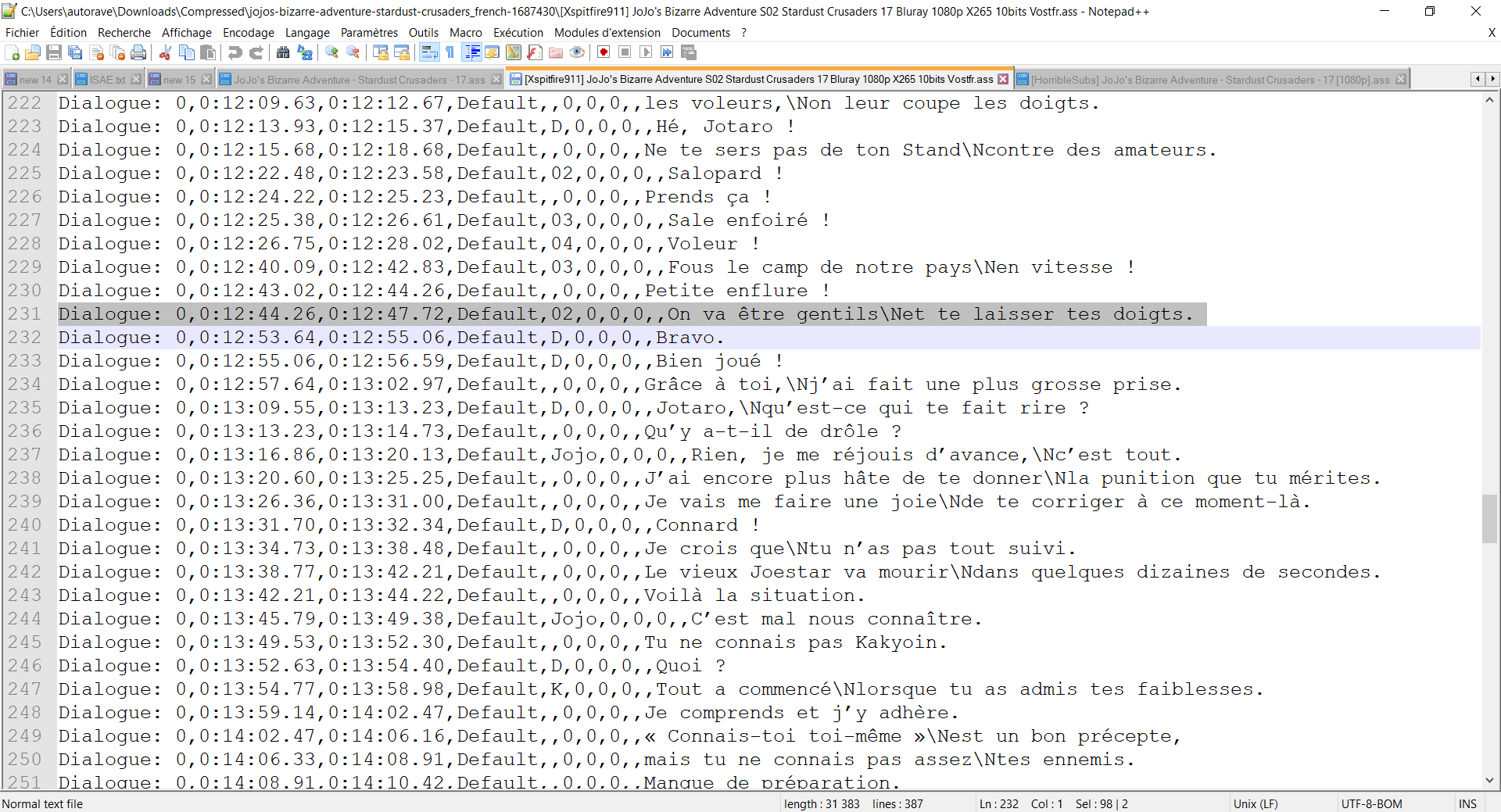Viewport: 1501px width, 812px height.
Task: Show the Document Map panel
Action: pos(514,52)
